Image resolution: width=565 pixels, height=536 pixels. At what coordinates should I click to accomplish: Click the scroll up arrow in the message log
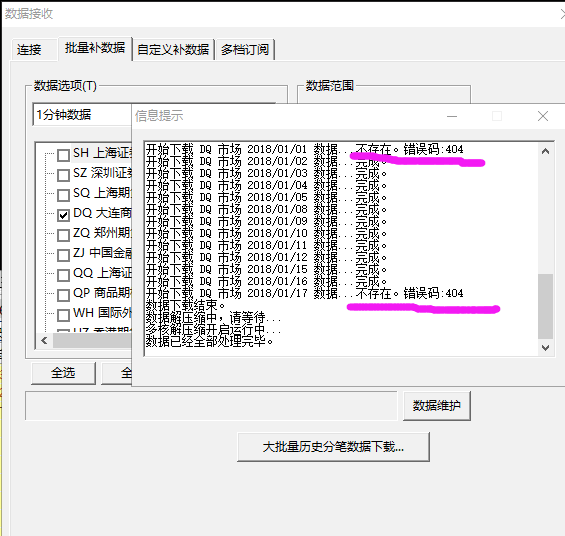point(545,151)
